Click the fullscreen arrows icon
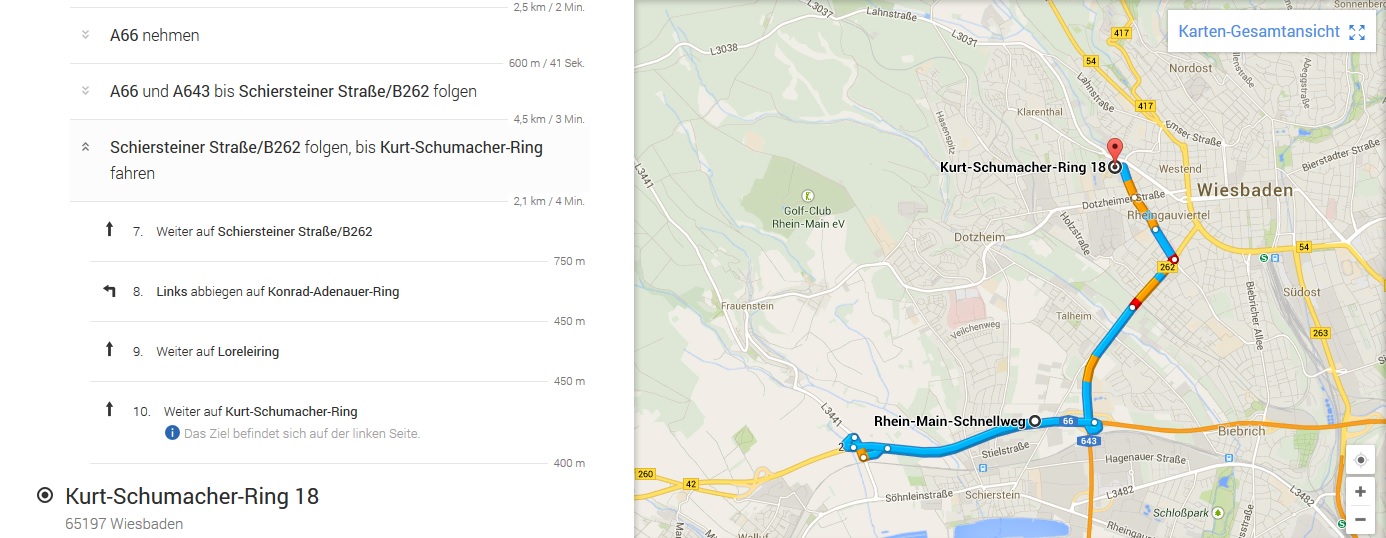The height and width of the screenshot is (538, 1386). click(x=1357, y=32)
